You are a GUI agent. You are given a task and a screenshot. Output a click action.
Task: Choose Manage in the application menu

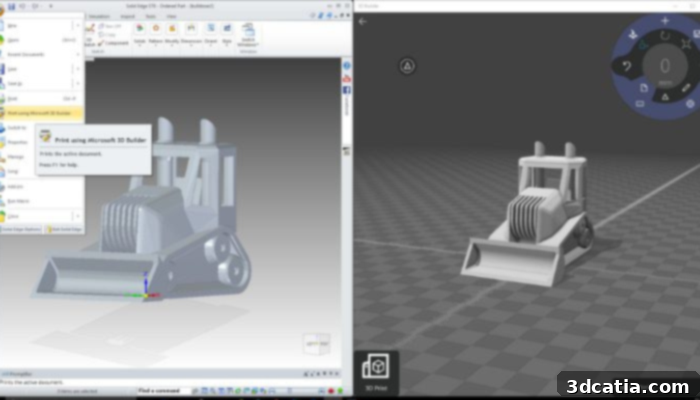click(x=18, y=157)
